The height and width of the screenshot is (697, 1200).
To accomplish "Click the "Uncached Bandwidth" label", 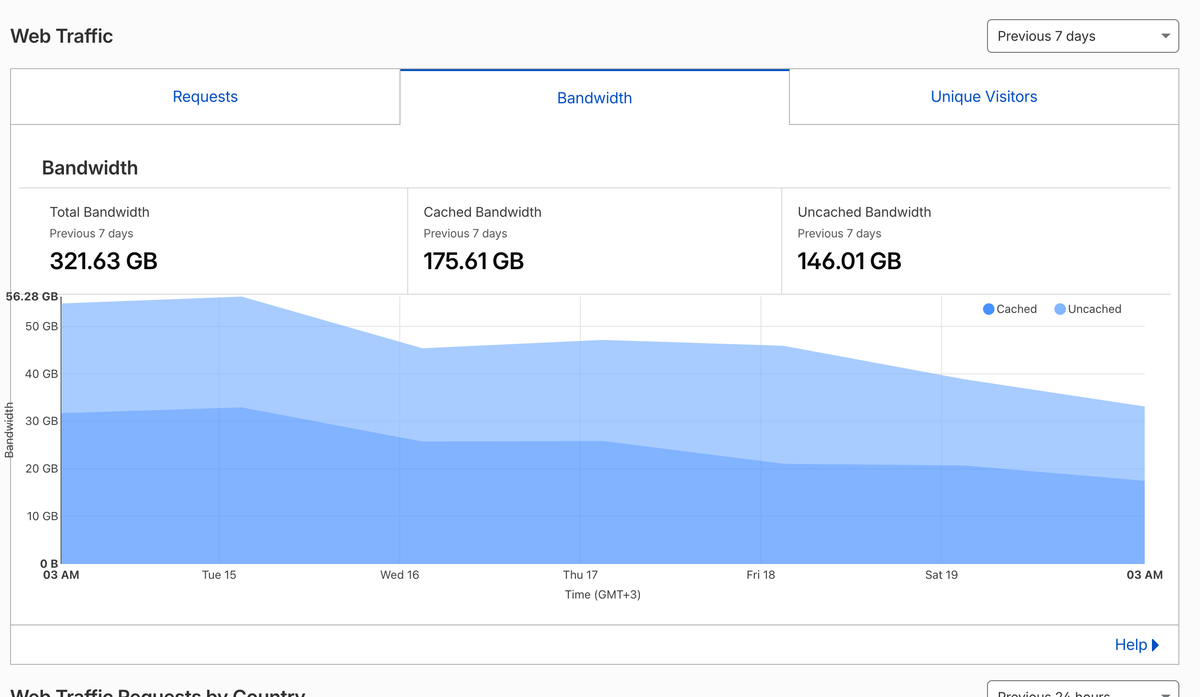I will point(865,212).
